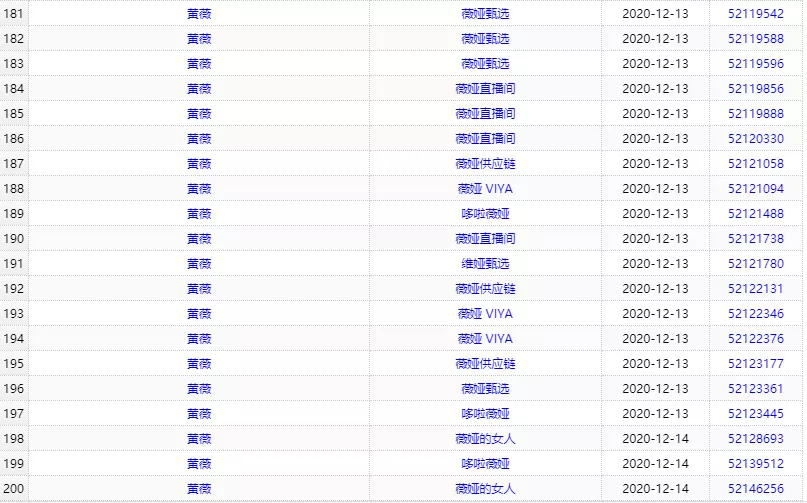Click 哆啦薇娅 trademark in row 189
The width and height of the screenshot is (807, 503).
[485, 214]
